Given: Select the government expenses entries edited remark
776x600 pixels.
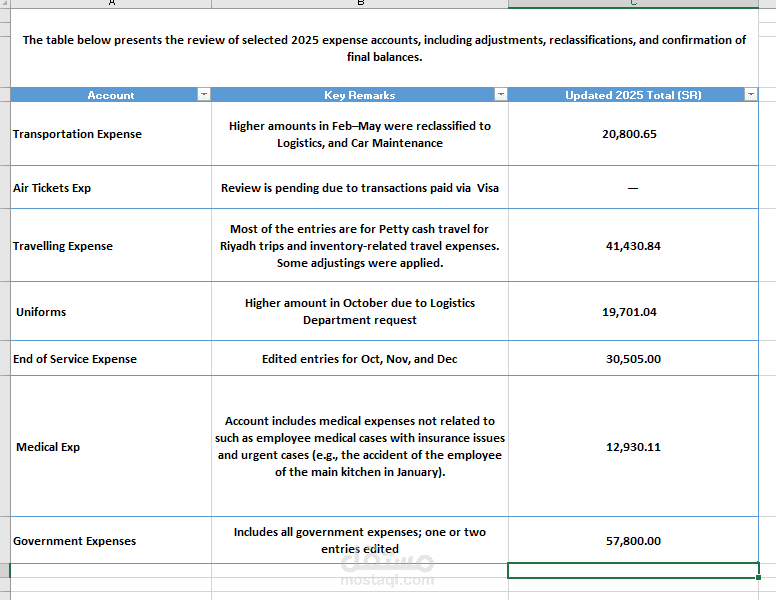Looking at the screenshot, I should tap(360, 541).
